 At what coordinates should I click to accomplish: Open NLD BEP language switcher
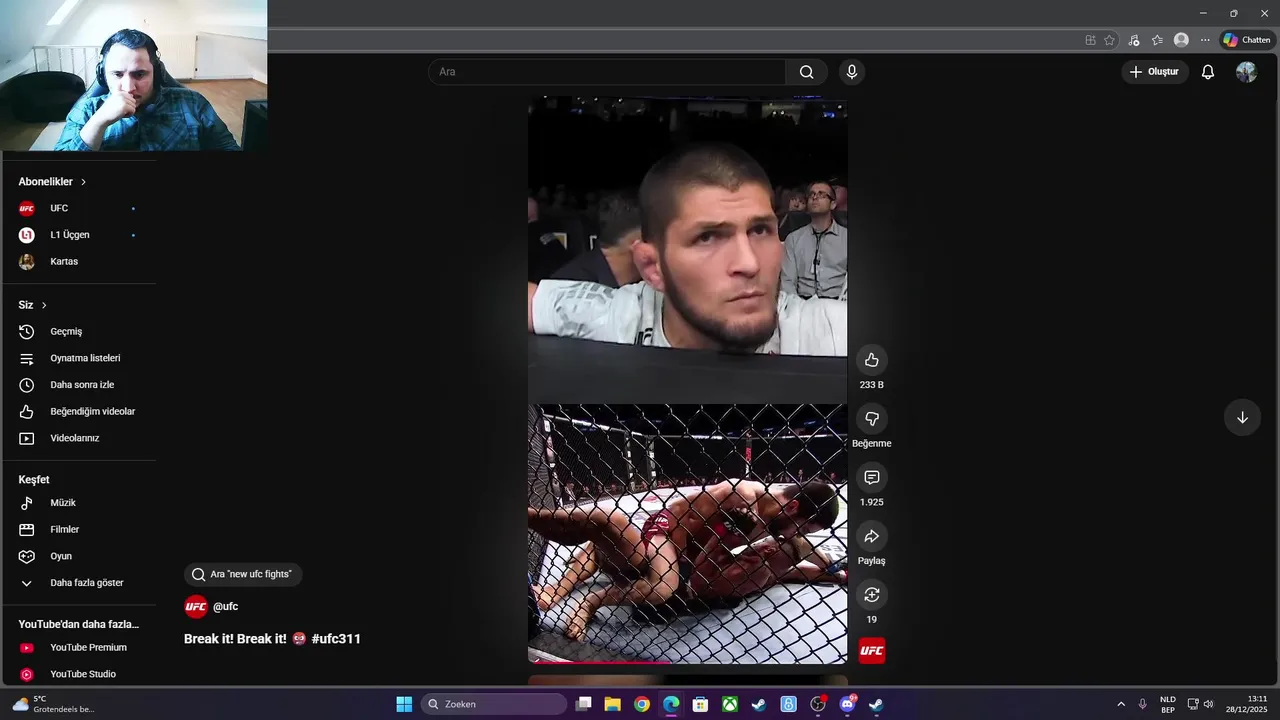tap(1167, 704)
